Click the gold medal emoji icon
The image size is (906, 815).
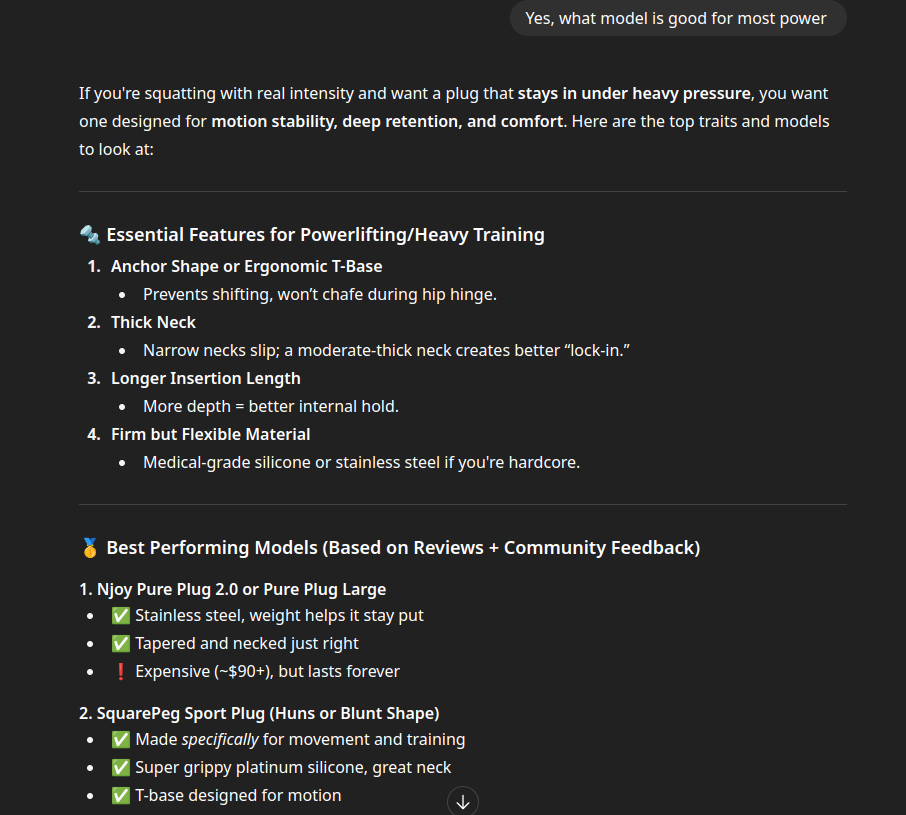pyautogui.click(x=90, y=548)
